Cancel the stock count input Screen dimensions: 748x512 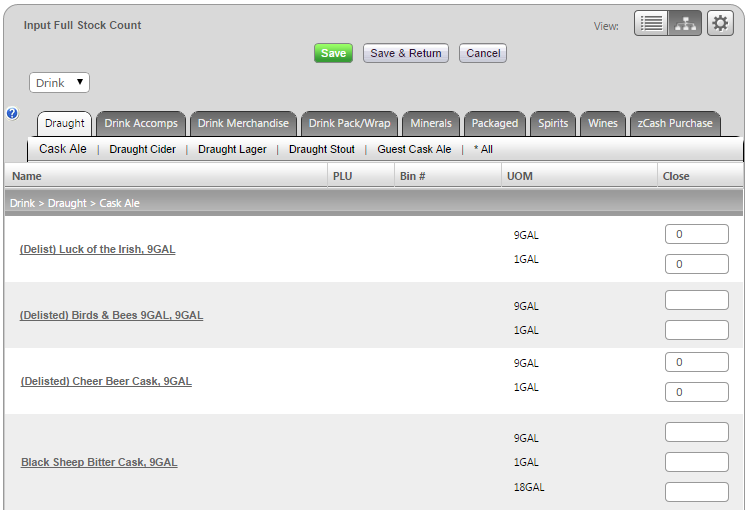coord(483,53)
